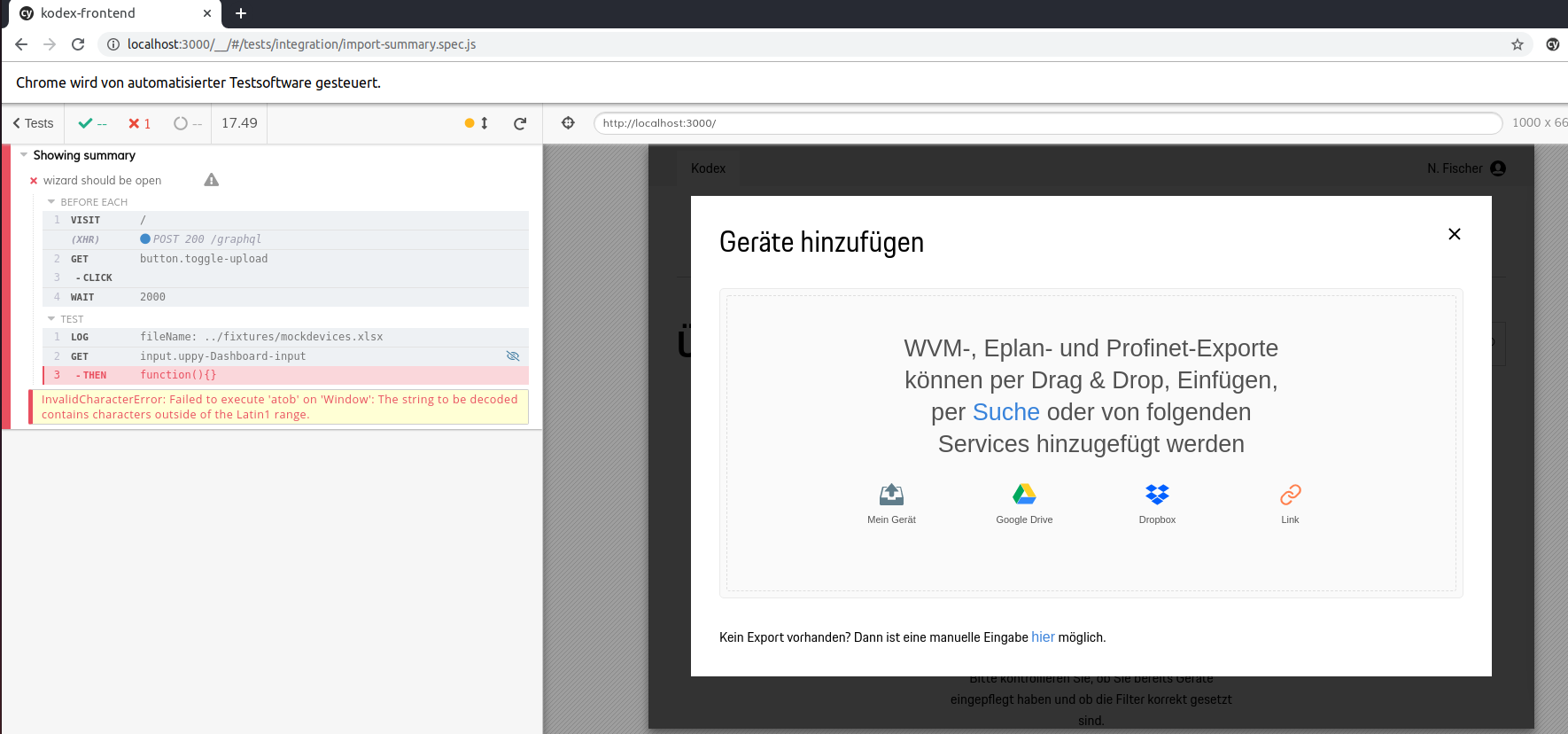Click the warning triangle beside failed test
The width and height of the screenshot is (1568, 734).
coord(211,180)
